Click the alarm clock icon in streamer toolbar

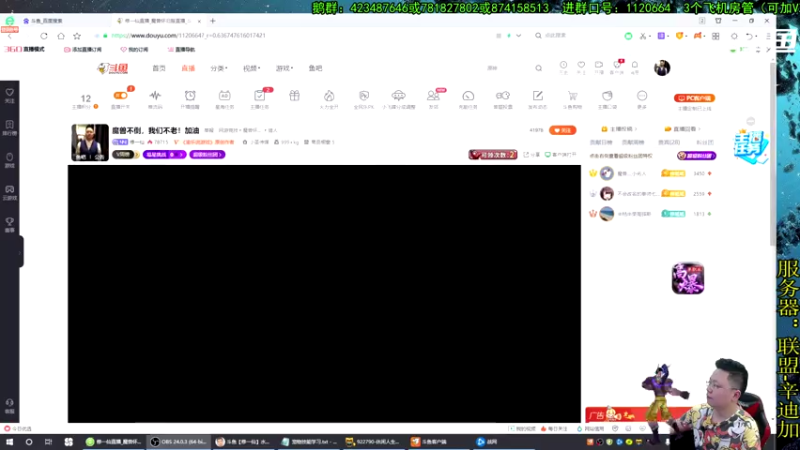point(190,95)
